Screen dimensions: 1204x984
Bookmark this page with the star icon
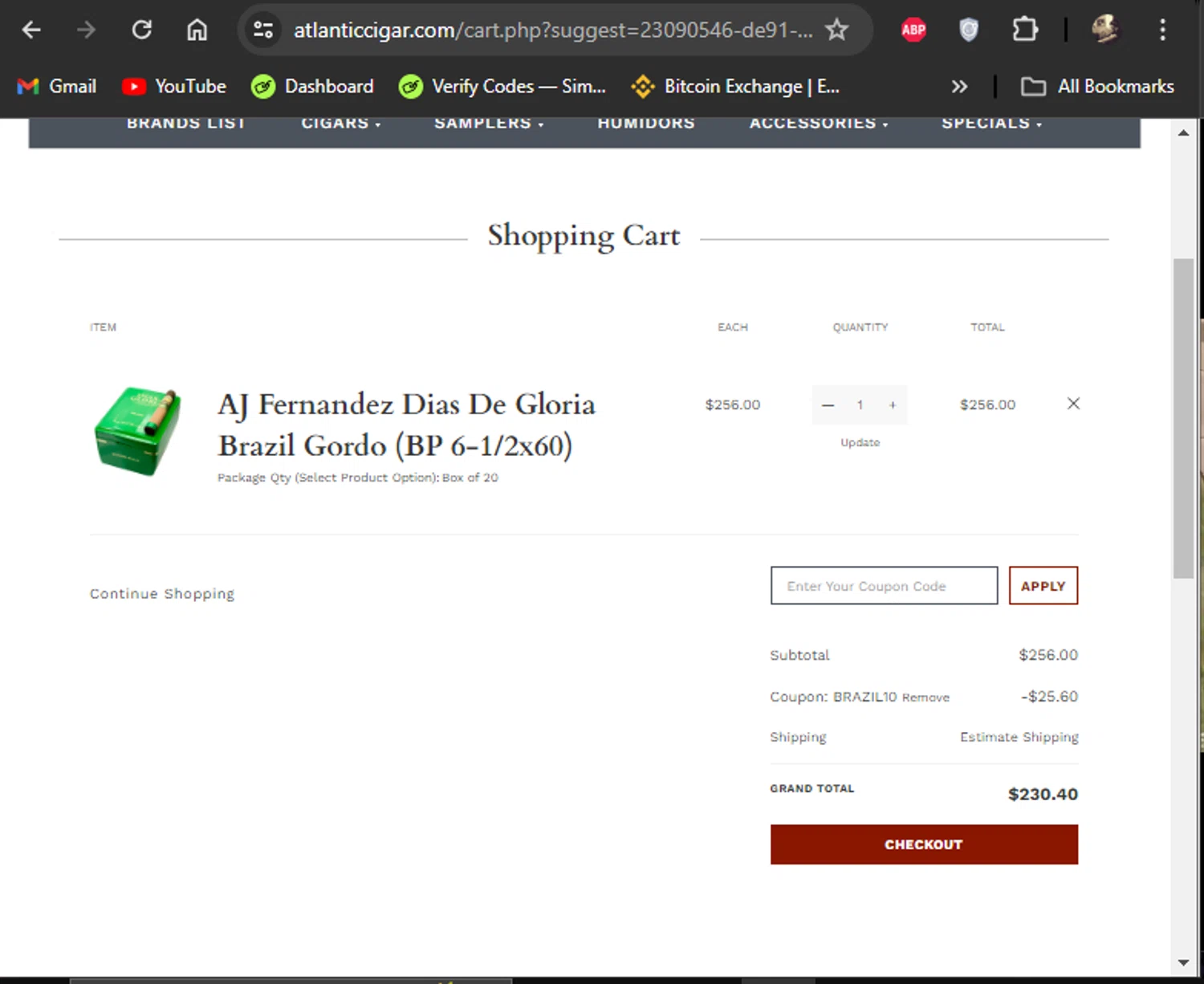click(x=836, y=30)
